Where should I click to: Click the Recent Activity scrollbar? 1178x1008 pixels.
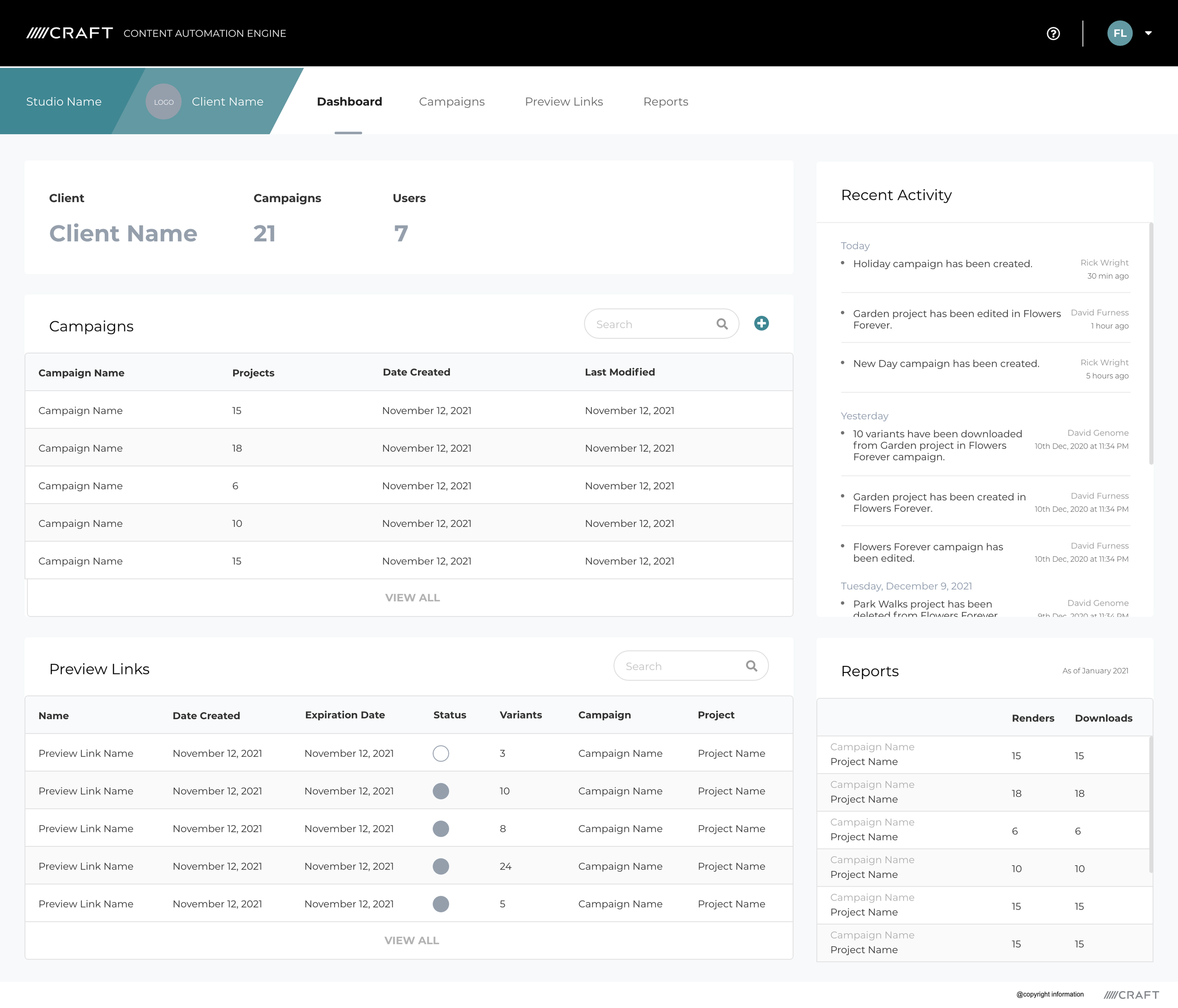pyautogui.click(x=1151, y=344)
